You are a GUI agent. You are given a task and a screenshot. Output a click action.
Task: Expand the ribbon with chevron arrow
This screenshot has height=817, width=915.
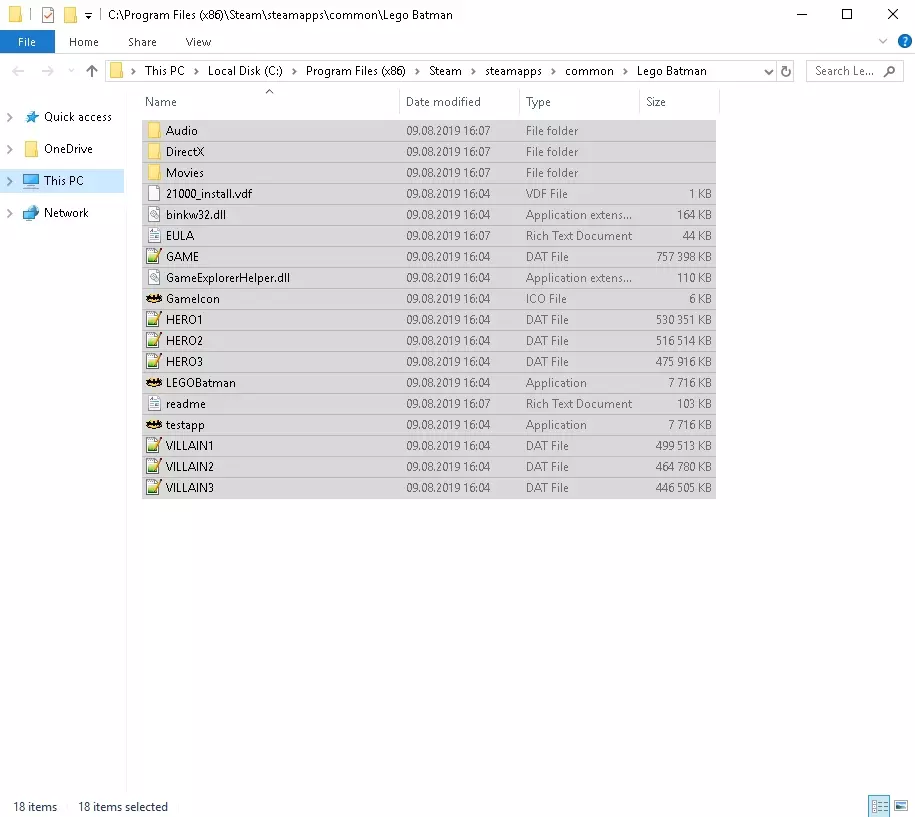pyautogui.click(x=882, y=42)
